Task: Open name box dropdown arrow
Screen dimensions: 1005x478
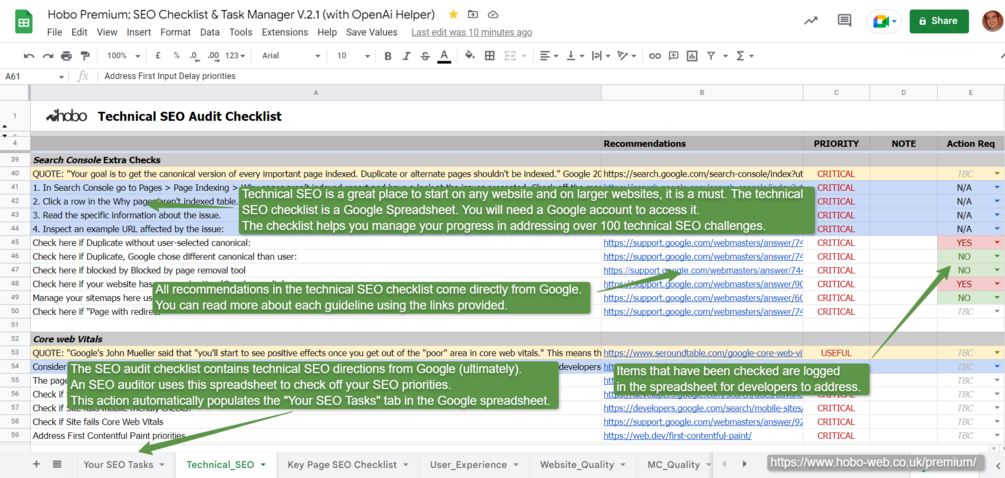Action: tap(62, 77)
